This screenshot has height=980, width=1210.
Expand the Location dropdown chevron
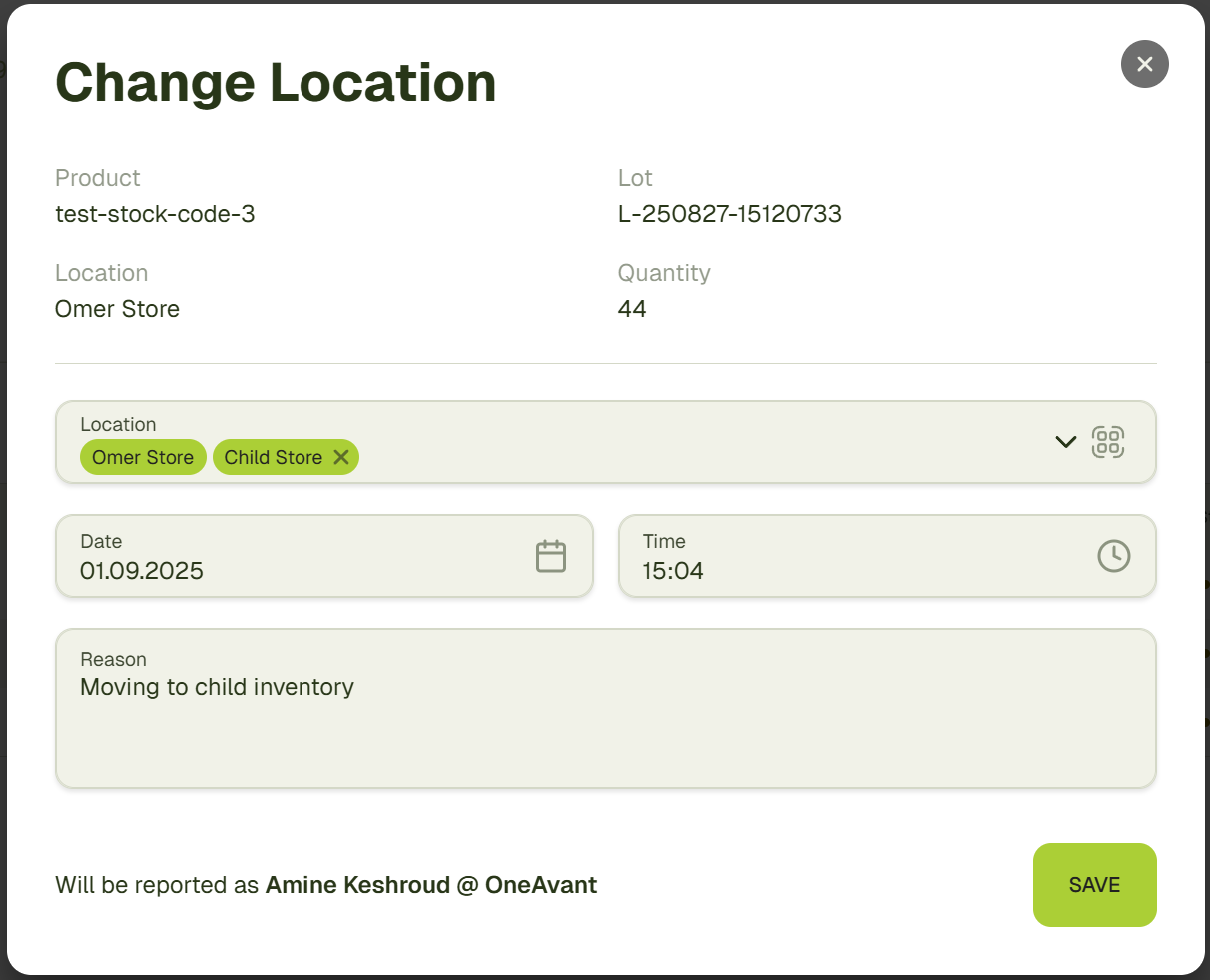point(1065,442)
